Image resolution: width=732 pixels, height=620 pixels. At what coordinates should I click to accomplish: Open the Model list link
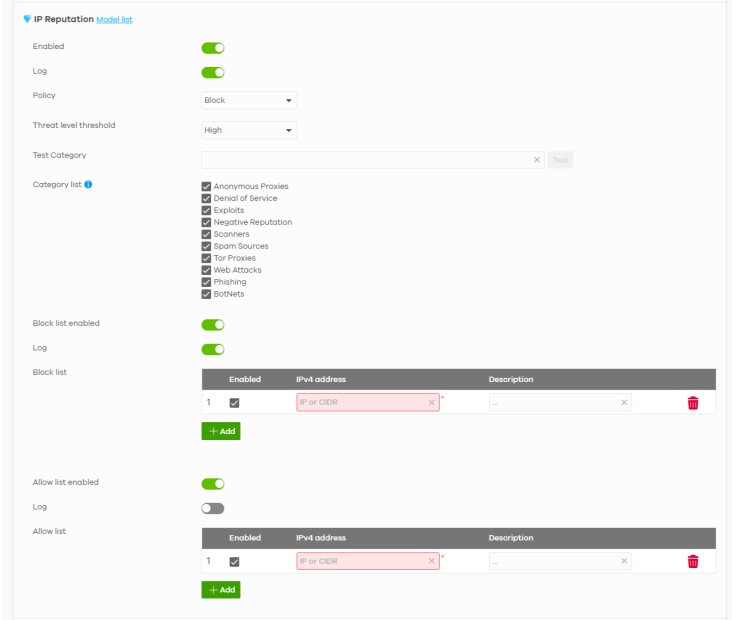point(113,22)
